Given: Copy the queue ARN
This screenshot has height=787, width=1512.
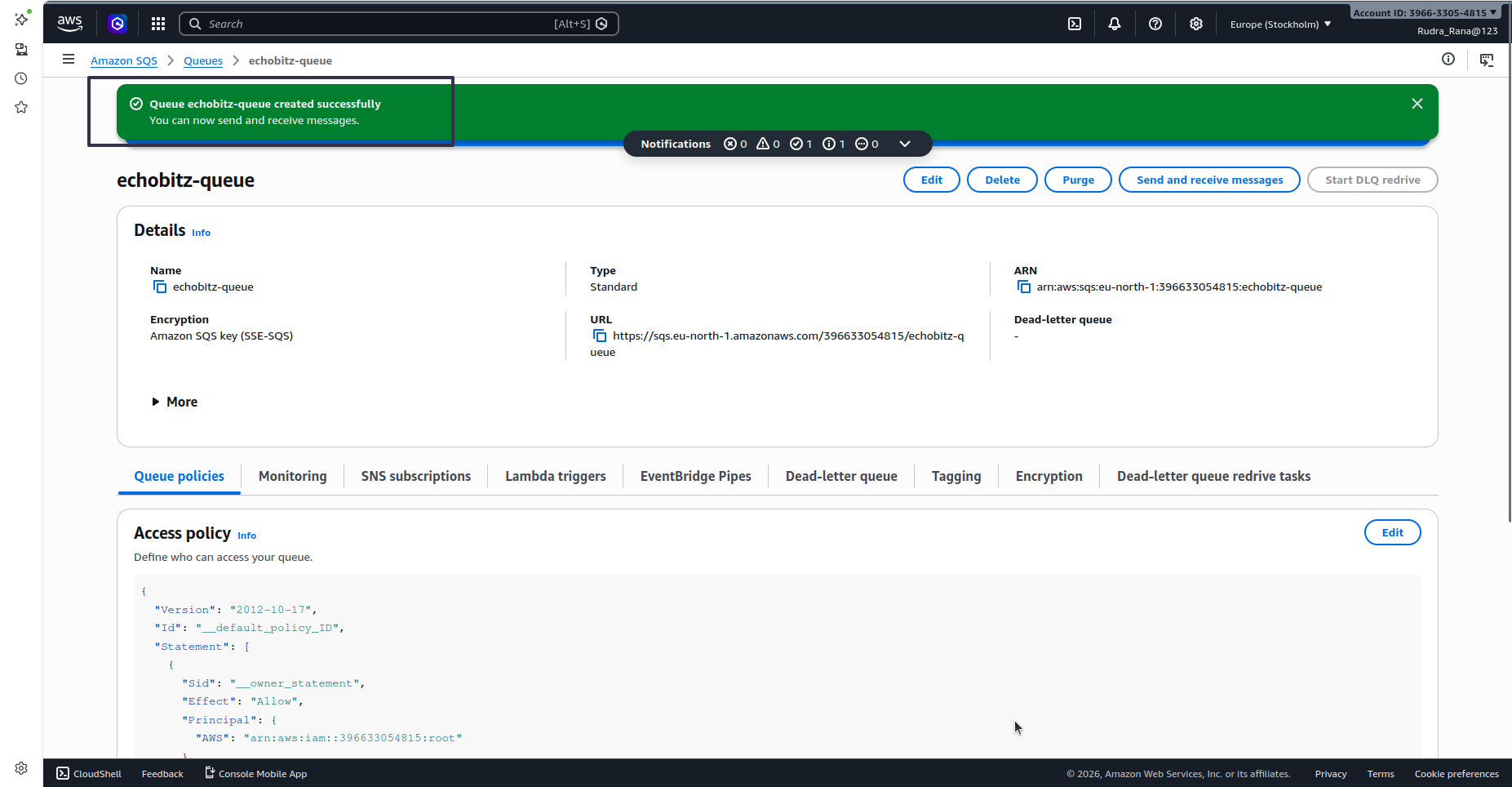Looking at the screenshot, I should pos(1024,287).
